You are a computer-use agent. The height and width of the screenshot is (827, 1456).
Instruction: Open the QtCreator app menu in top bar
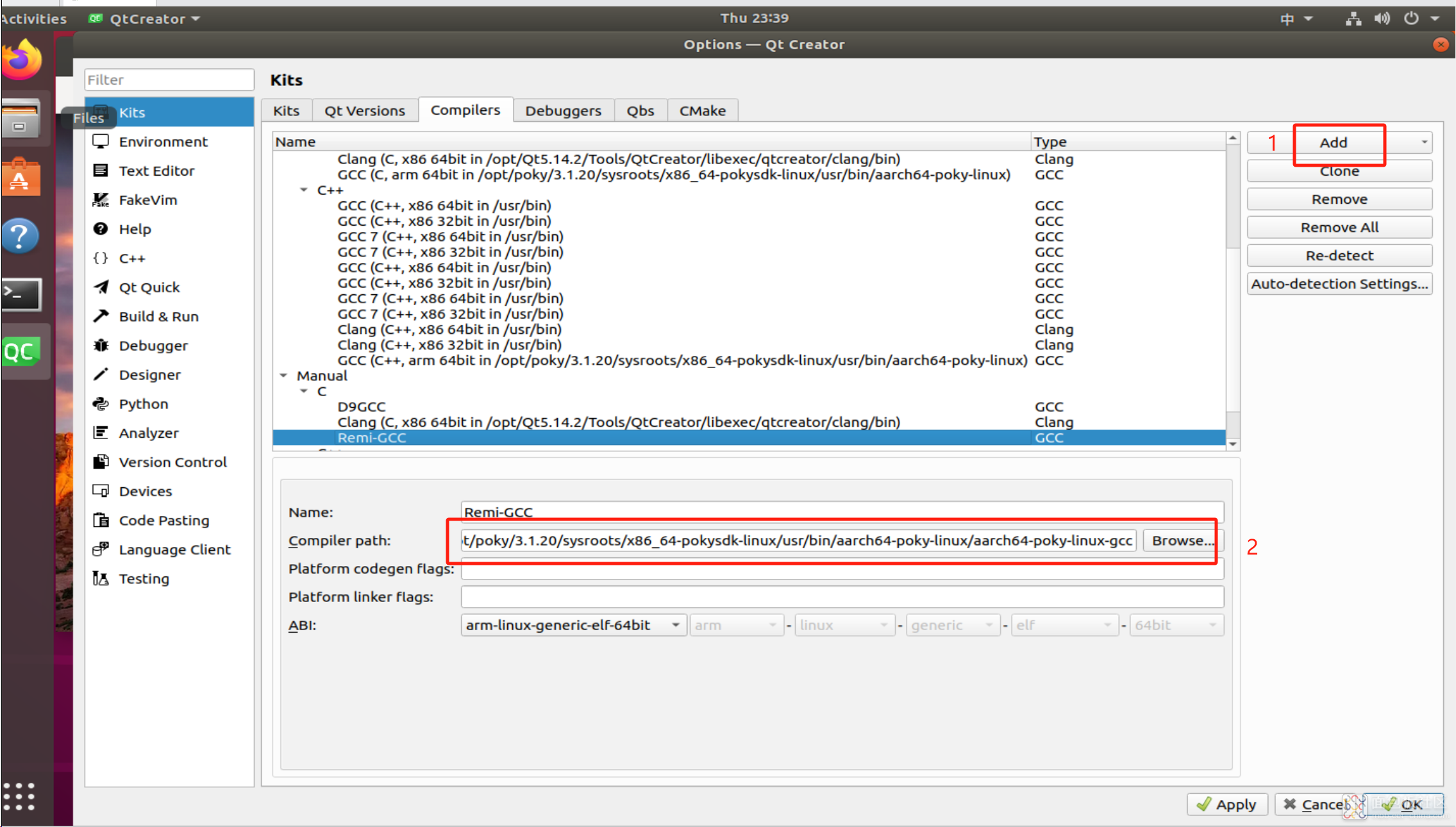[x=145, y=19]
